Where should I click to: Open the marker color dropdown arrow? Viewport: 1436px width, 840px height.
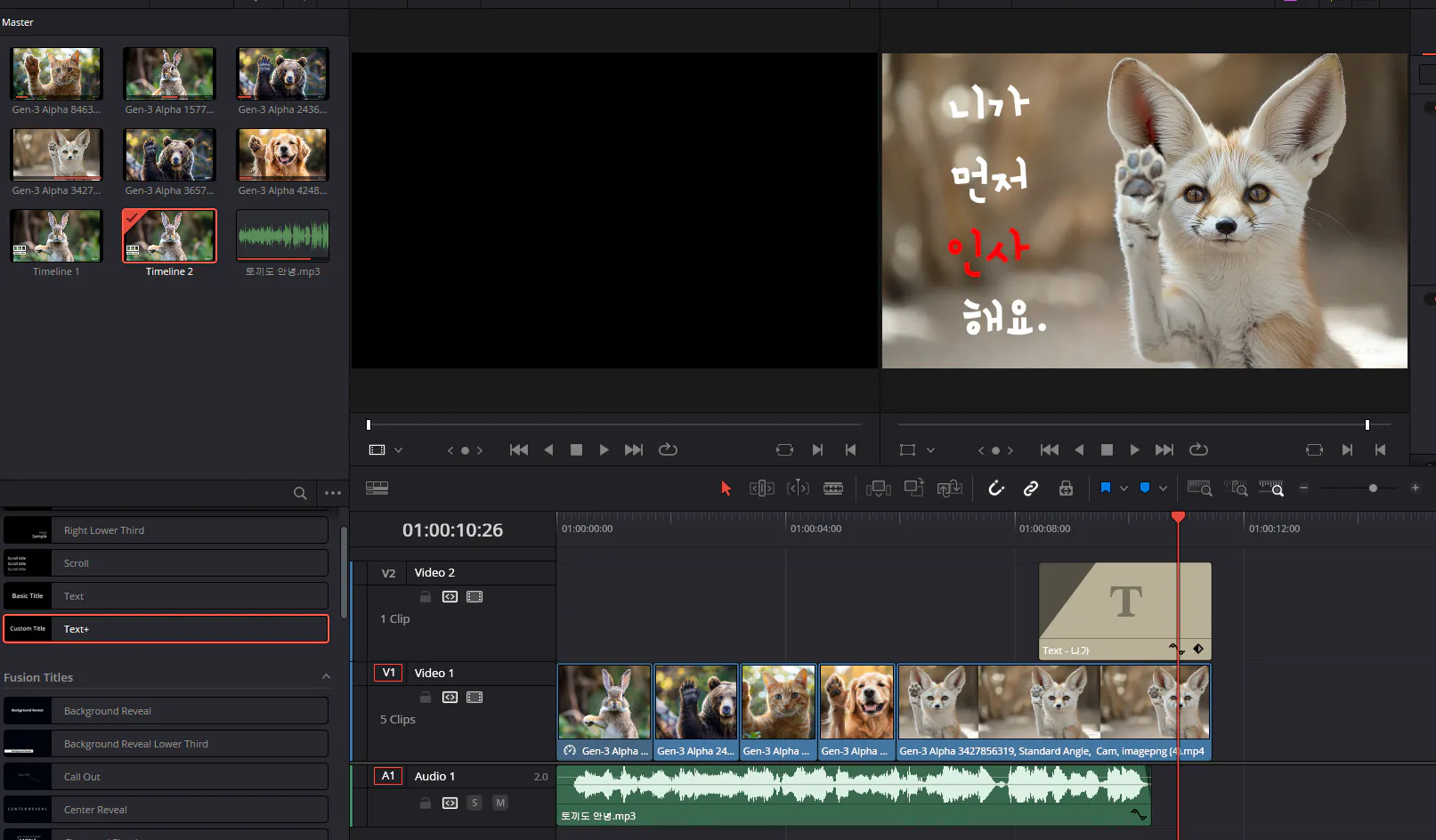tap(1163, 488)
